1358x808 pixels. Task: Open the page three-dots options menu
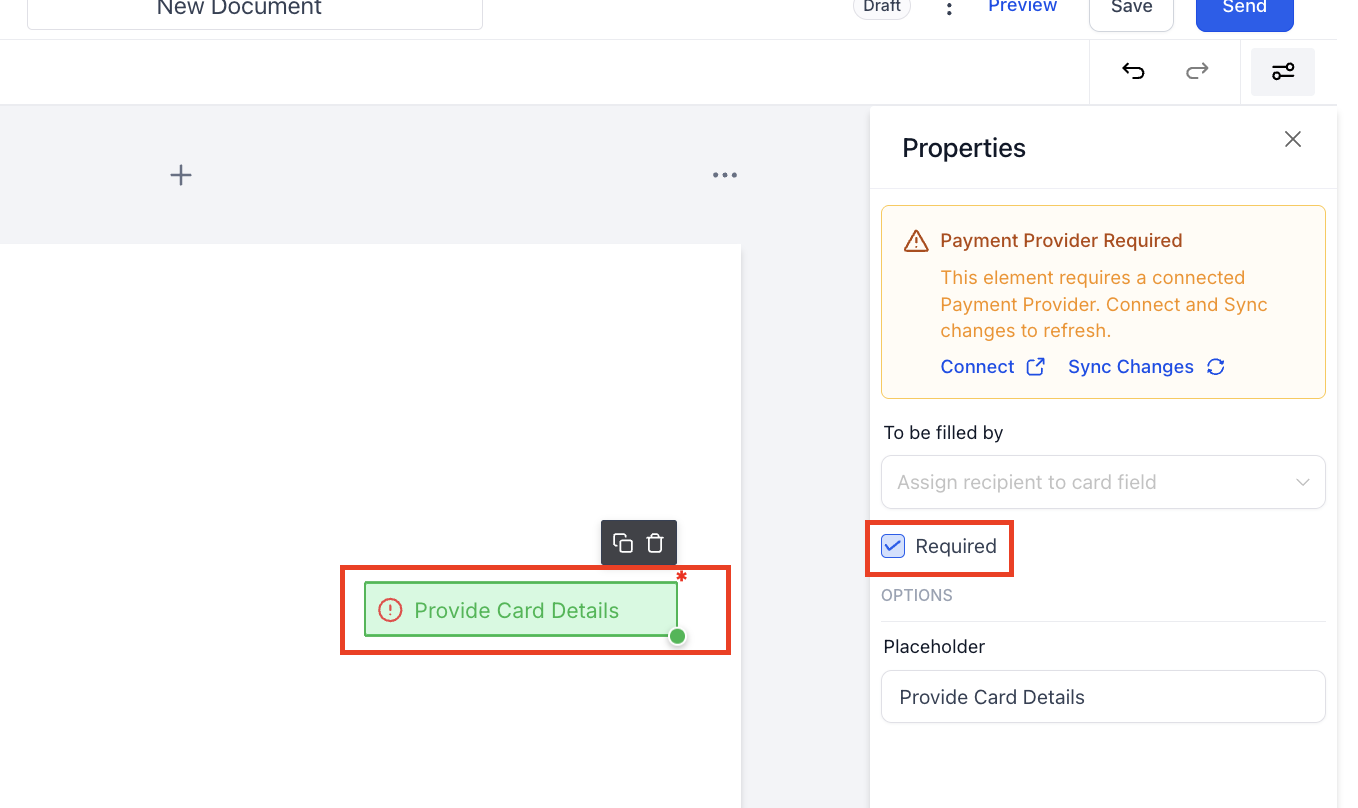[725, 176]
